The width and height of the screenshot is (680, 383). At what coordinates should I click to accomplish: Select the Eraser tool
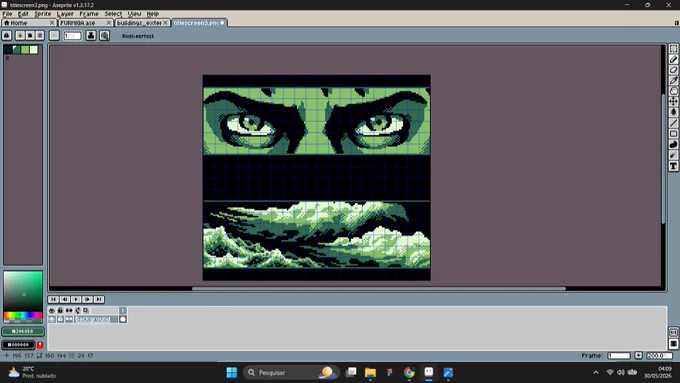pyautogui.click(x=673, y=70)
